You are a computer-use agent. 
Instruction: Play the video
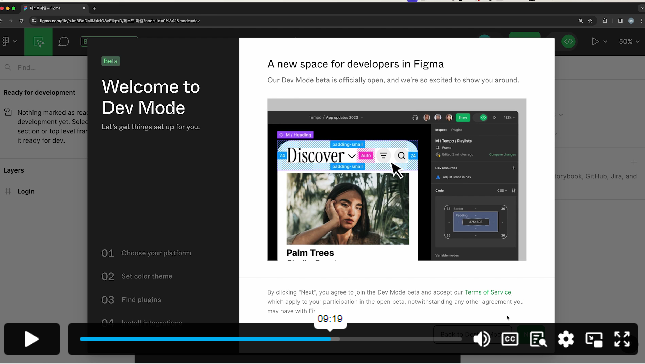[32, 339]
